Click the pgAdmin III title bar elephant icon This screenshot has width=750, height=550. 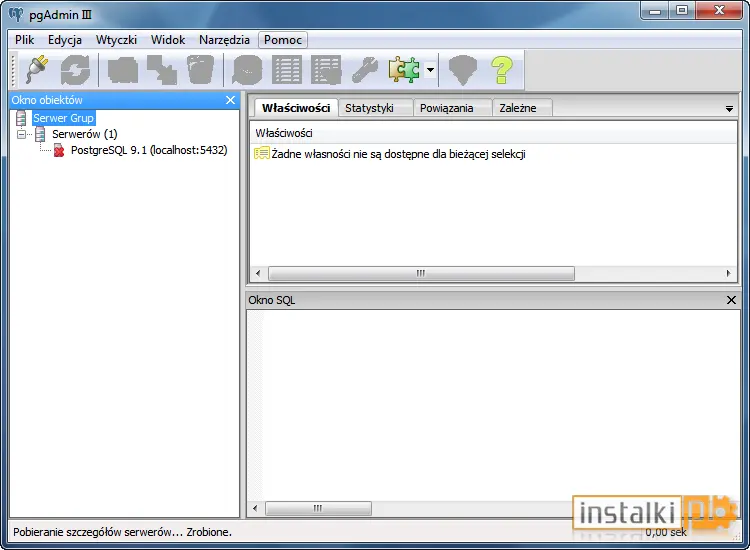pos(16,14)
